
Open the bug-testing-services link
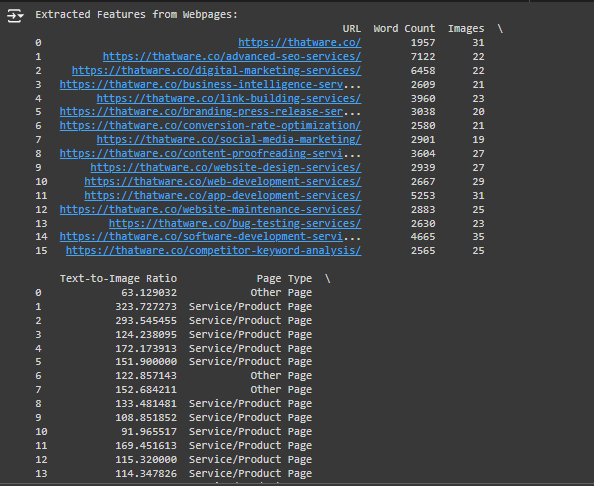[x=235, y=224]
